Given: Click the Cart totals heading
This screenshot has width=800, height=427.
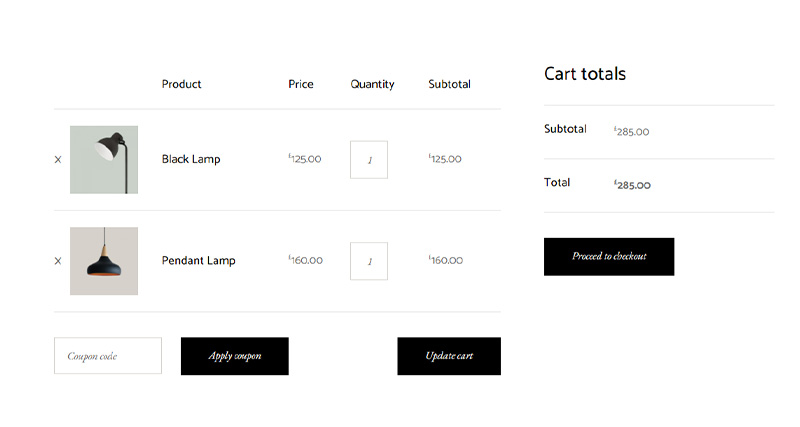Looking at the screenshot, I should (x=585, y=74).
